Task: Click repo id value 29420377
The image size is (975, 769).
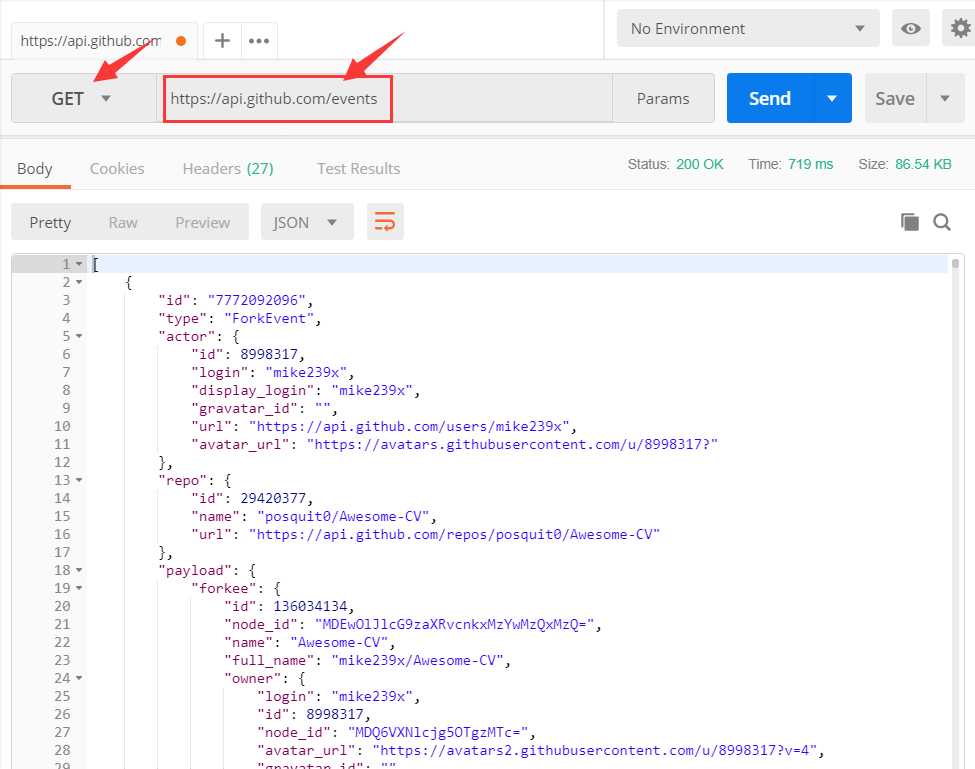Action: (273, 499)
